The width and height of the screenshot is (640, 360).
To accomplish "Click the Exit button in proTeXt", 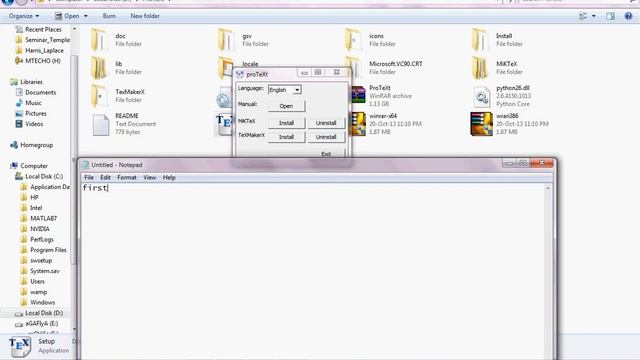I will [x=326, y=154].
